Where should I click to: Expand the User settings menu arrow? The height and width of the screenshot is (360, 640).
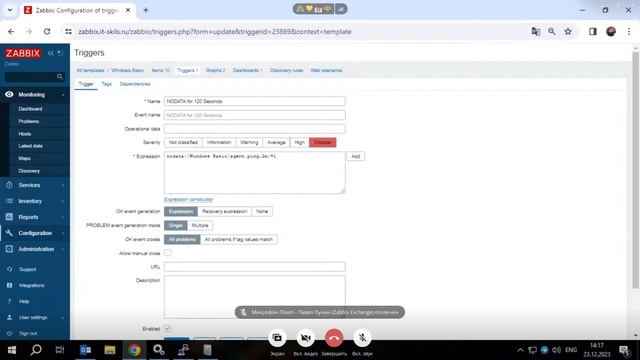click(63, 318)
